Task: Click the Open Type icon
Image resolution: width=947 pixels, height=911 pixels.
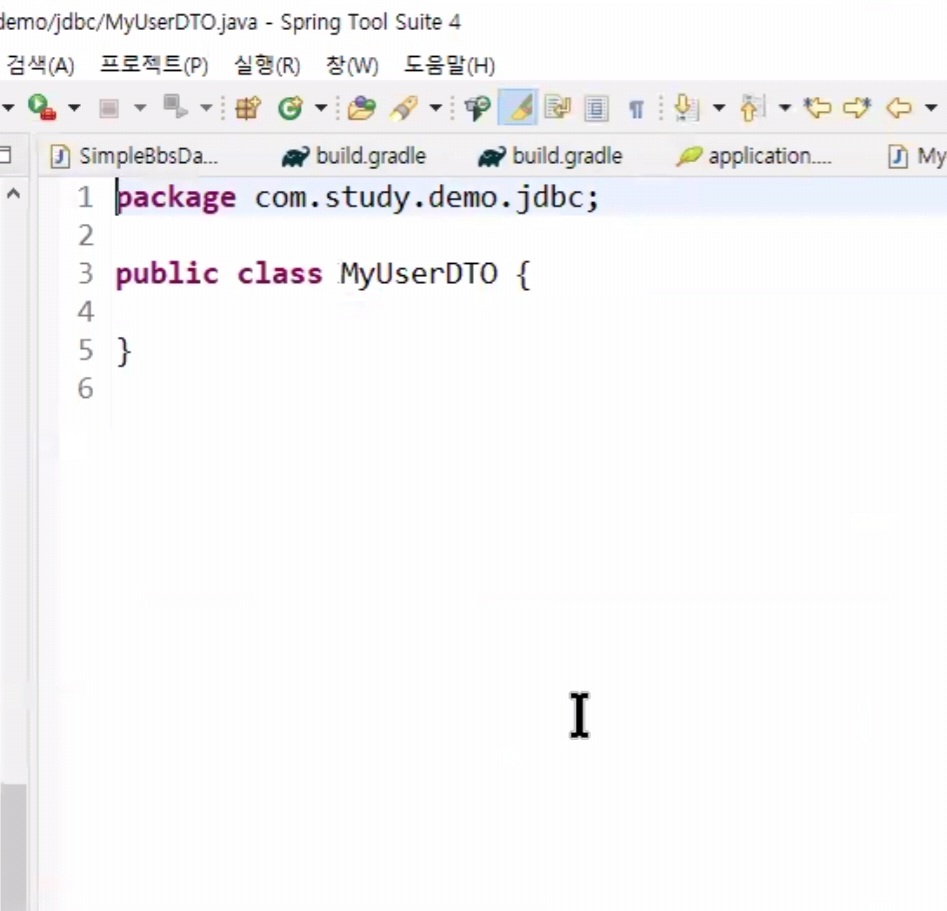Action: 362,108
